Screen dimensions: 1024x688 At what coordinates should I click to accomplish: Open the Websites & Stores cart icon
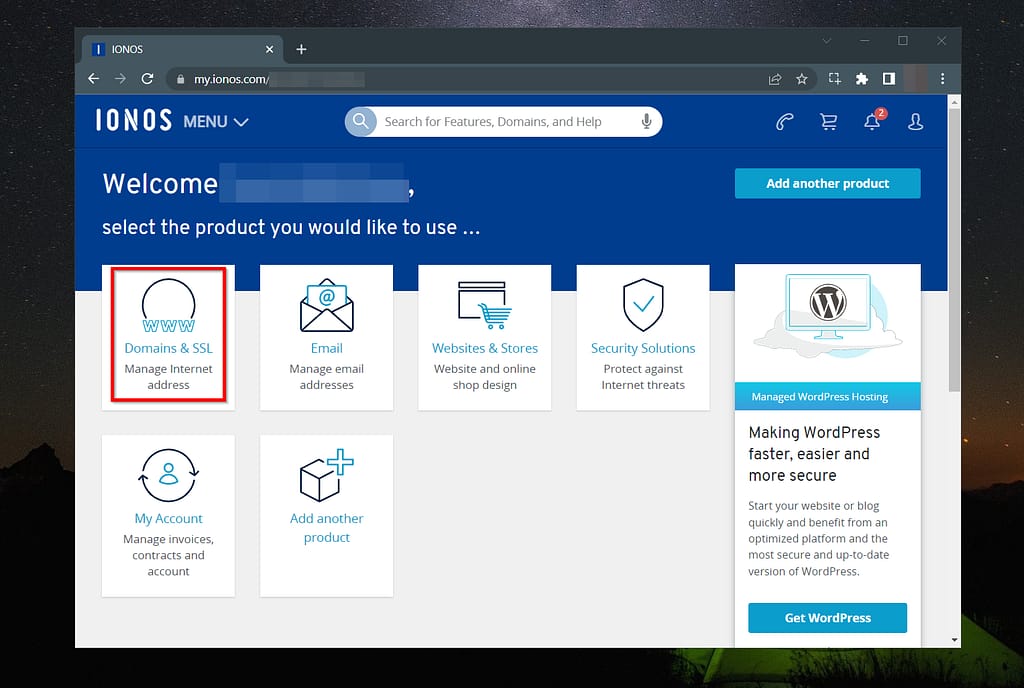pos(485,305)
